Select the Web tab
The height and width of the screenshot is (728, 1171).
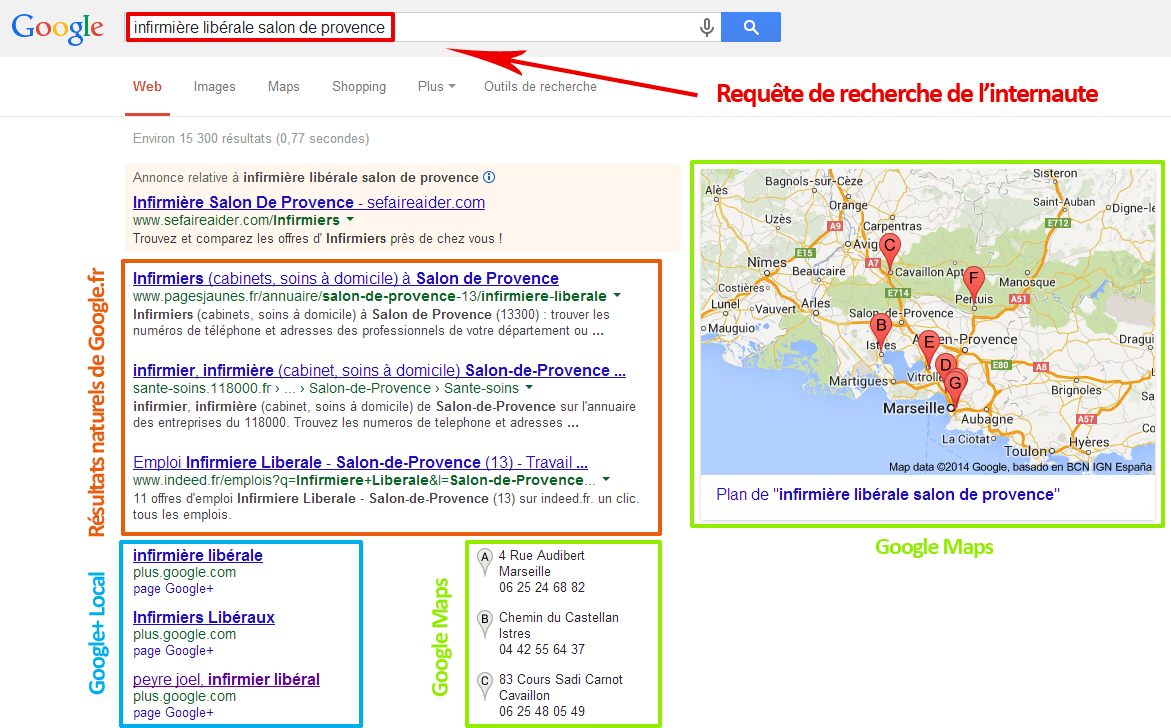pos(147,87)
